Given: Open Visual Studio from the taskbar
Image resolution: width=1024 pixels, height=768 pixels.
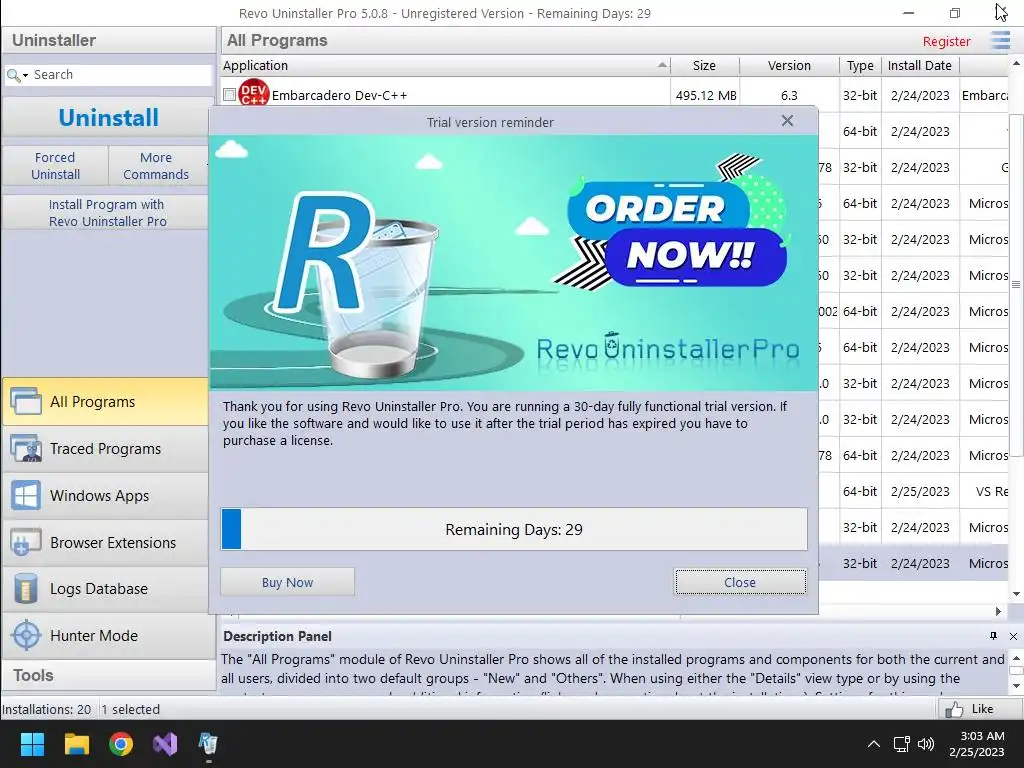Looking at the screenshot, I should pos(165,744).
